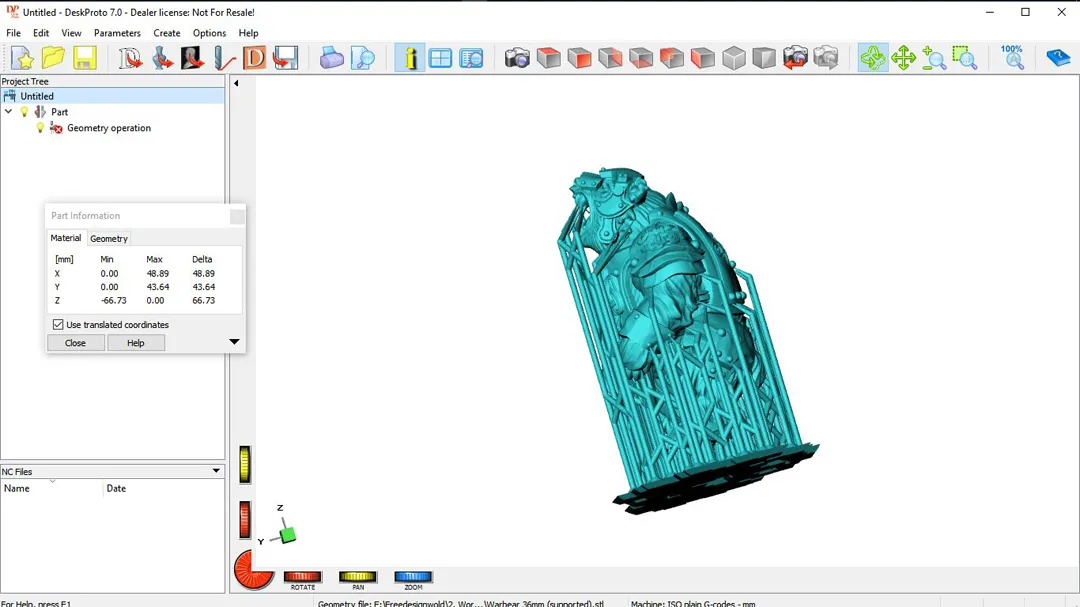Toggle the light bulb visibility for Part
The height and width of the screenshot is (607, 1080).
click(25, 112)
